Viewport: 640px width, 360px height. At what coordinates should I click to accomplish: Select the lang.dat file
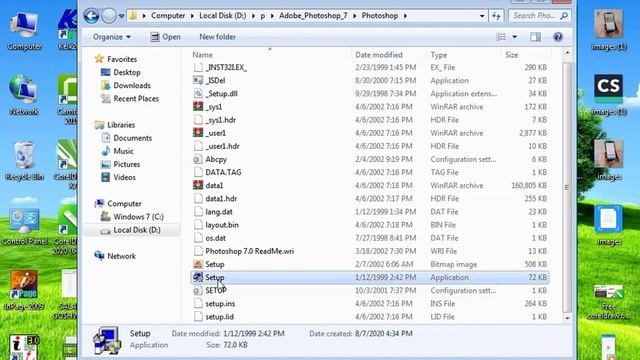coord(219,212)
